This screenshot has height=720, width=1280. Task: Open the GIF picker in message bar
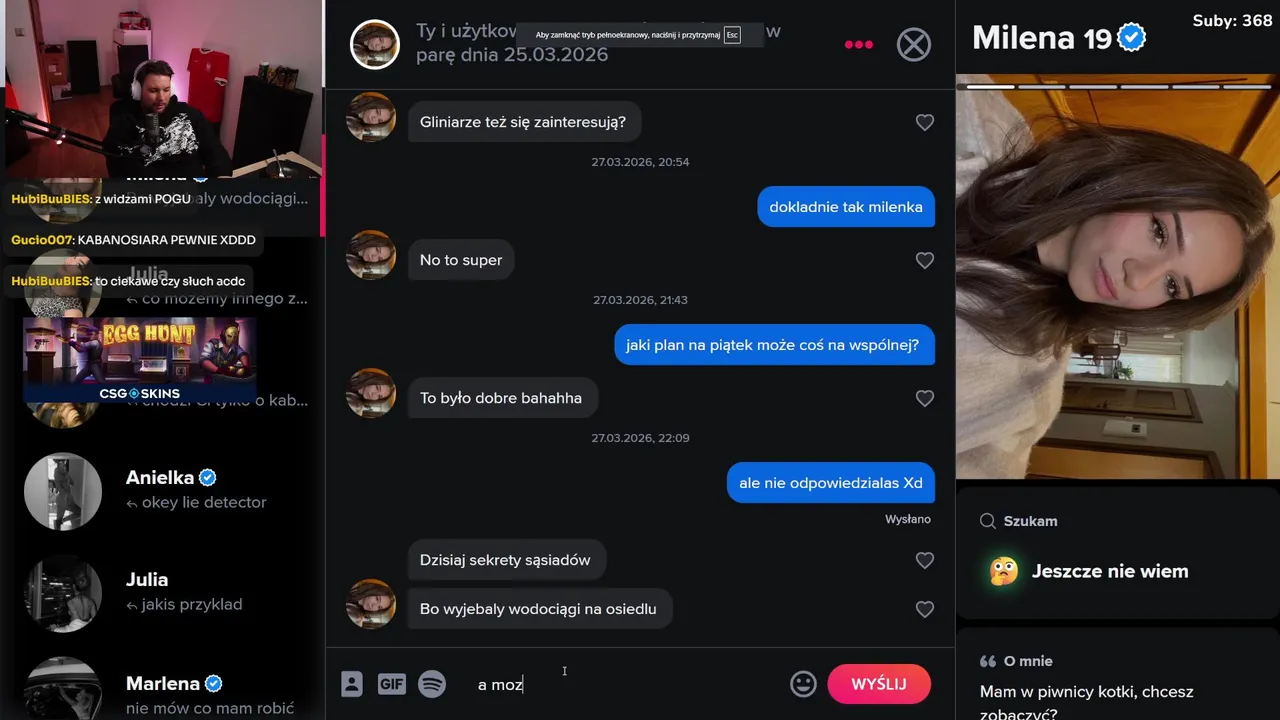tap(391, 684)
